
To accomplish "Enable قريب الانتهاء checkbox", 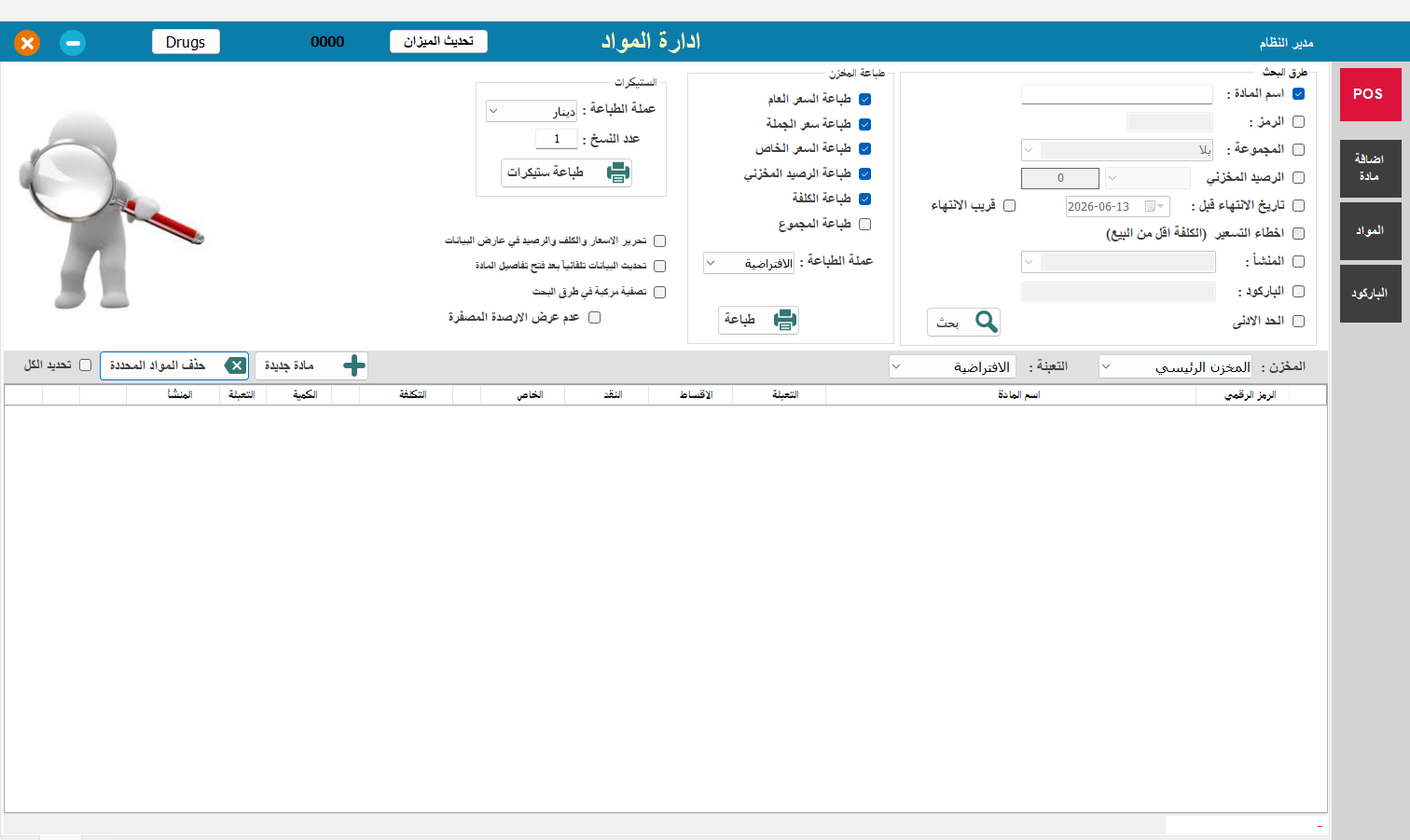I will 1009,206.
